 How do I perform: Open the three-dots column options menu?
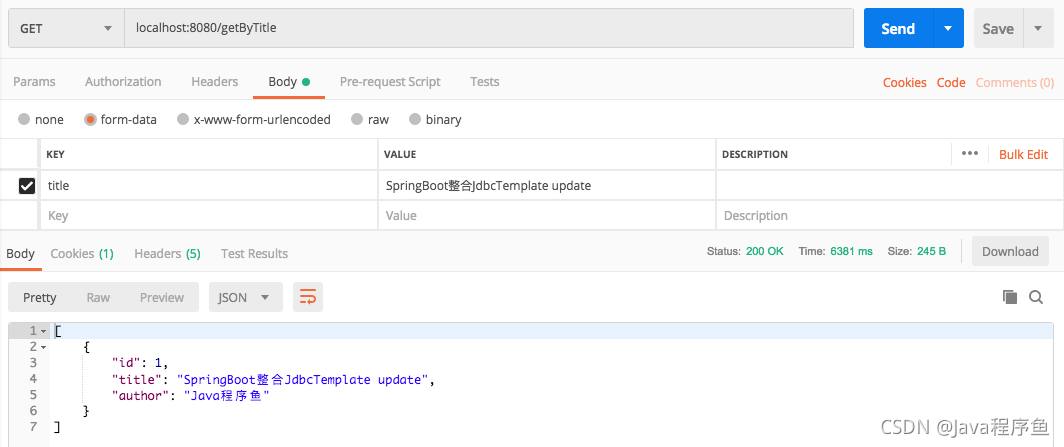pos(970,153)
